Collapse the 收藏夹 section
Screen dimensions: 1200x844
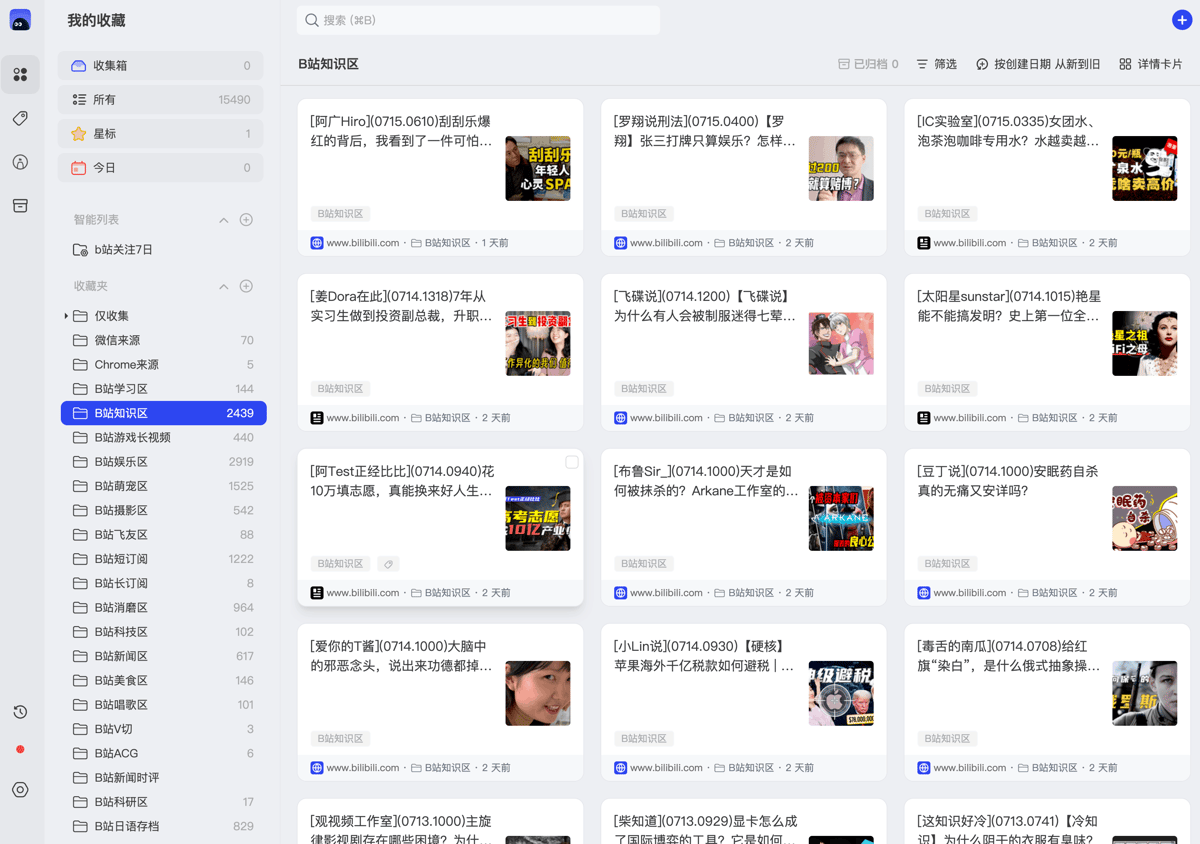click(x=224, y=286)
